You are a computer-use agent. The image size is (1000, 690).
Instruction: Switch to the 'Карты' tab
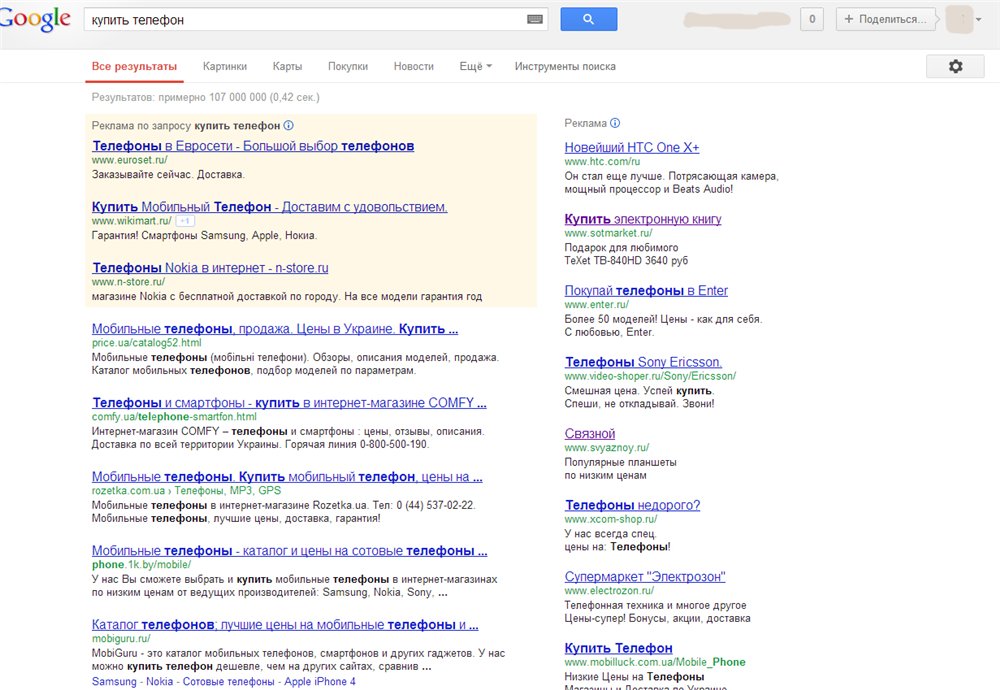point(288,66)
